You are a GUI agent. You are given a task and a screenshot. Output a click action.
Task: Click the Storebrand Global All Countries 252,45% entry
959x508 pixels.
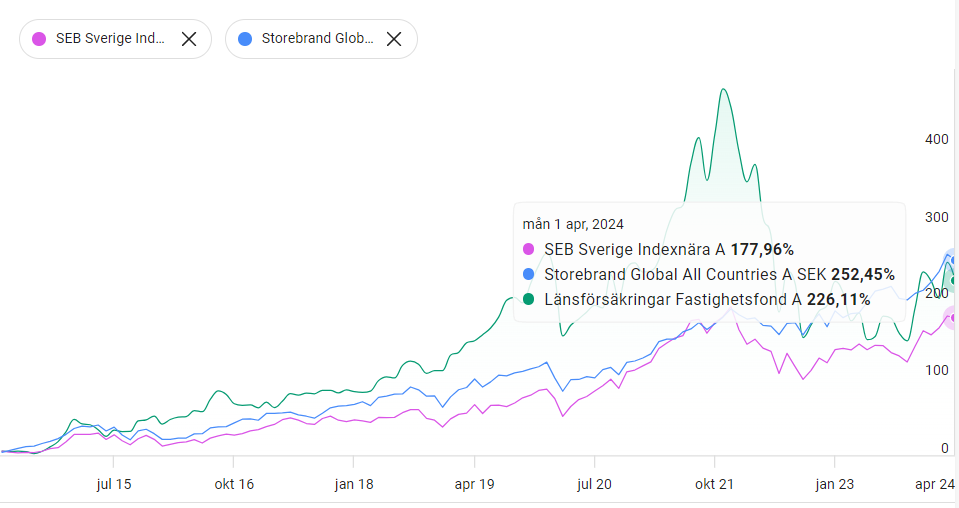click(x=719, y=274)
